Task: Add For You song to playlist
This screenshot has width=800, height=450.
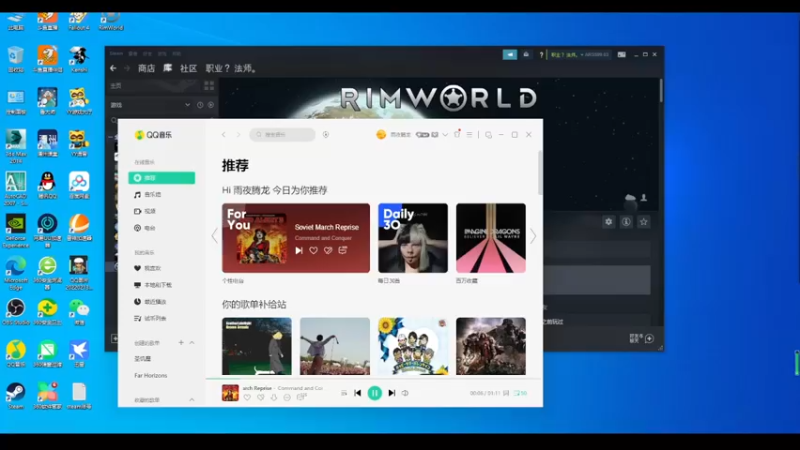Action: [343, 250]
